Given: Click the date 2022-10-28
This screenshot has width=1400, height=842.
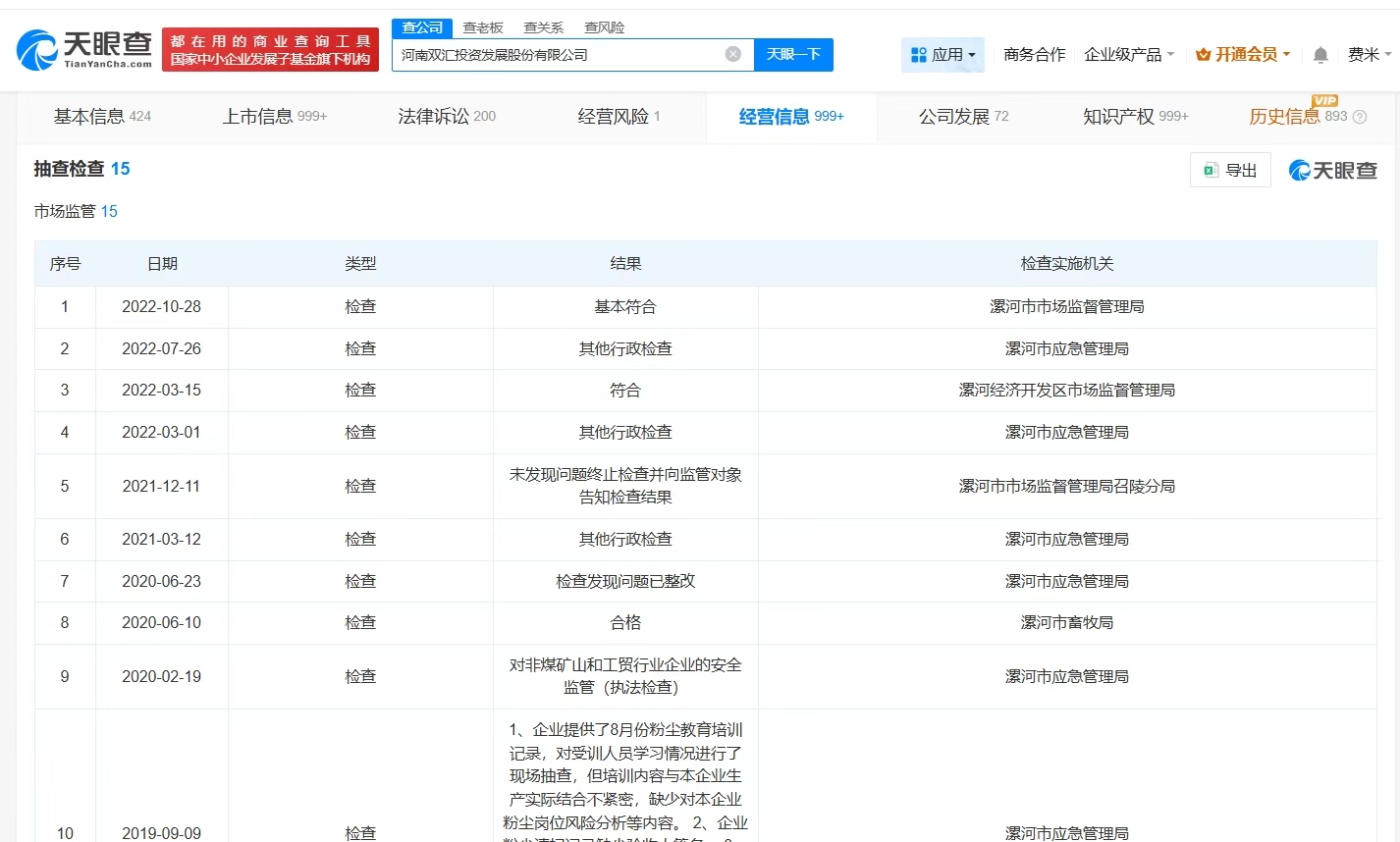Looking at the screenshot, I should click(x=161, y=307).
